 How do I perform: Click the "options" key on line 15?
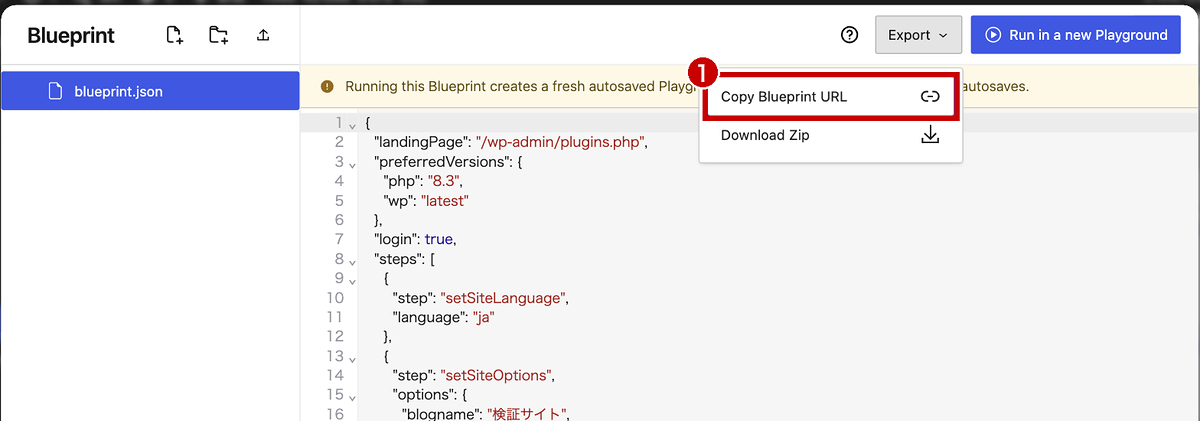tap(421, 395)
